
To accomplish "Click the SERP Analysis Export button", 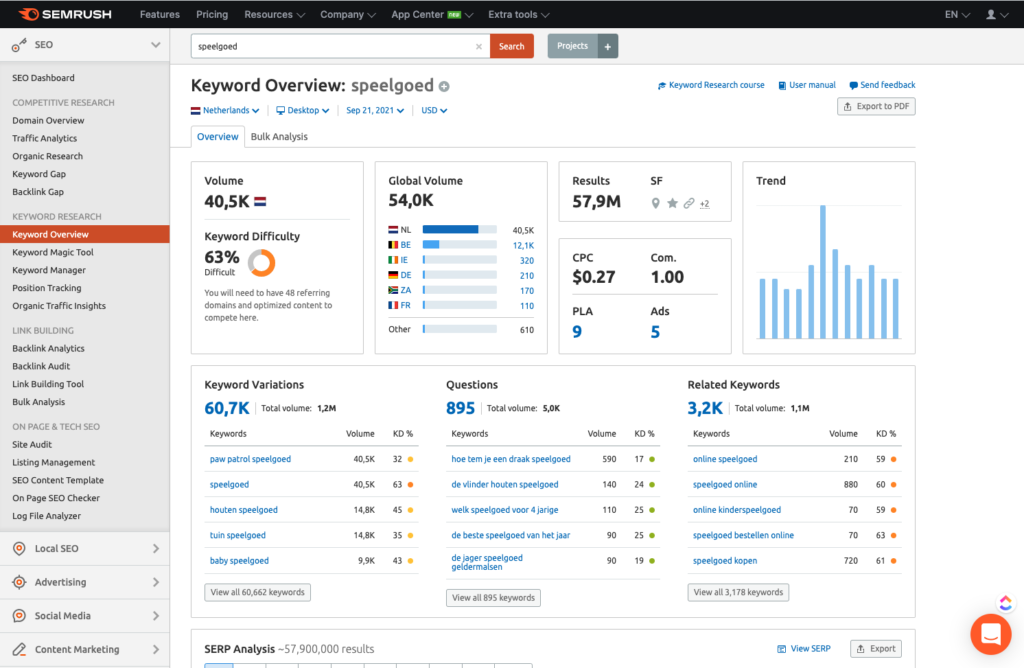I will (876, 648).
